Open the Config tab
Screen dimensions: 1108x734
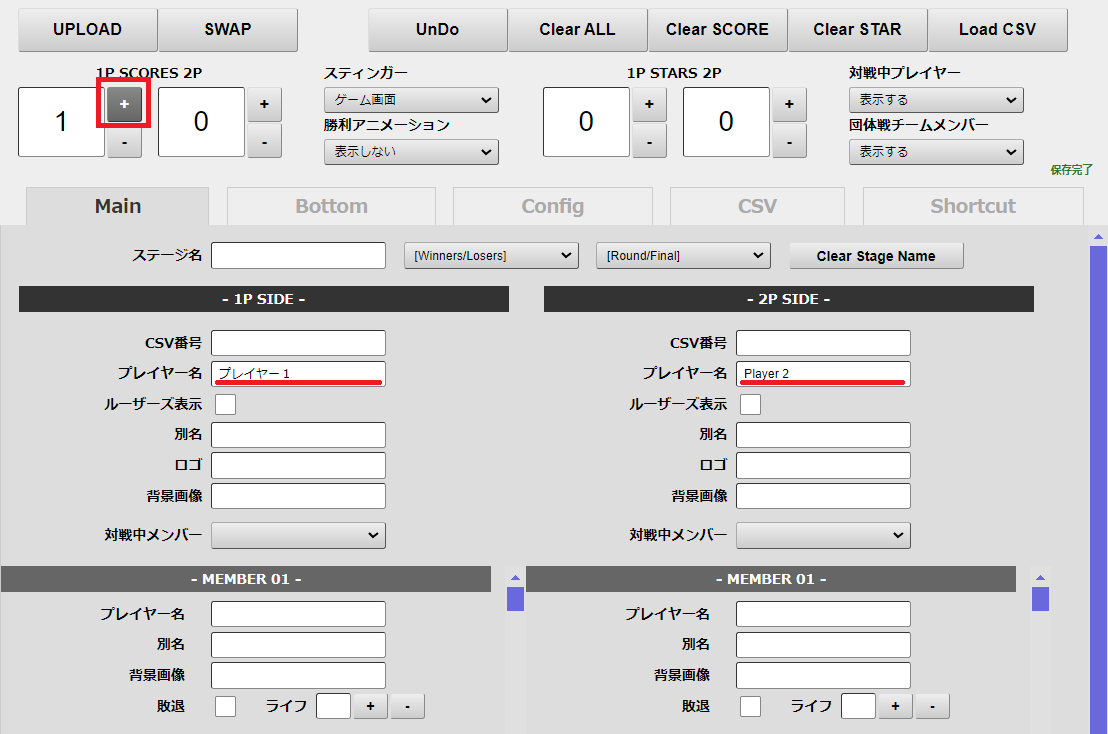553,206
